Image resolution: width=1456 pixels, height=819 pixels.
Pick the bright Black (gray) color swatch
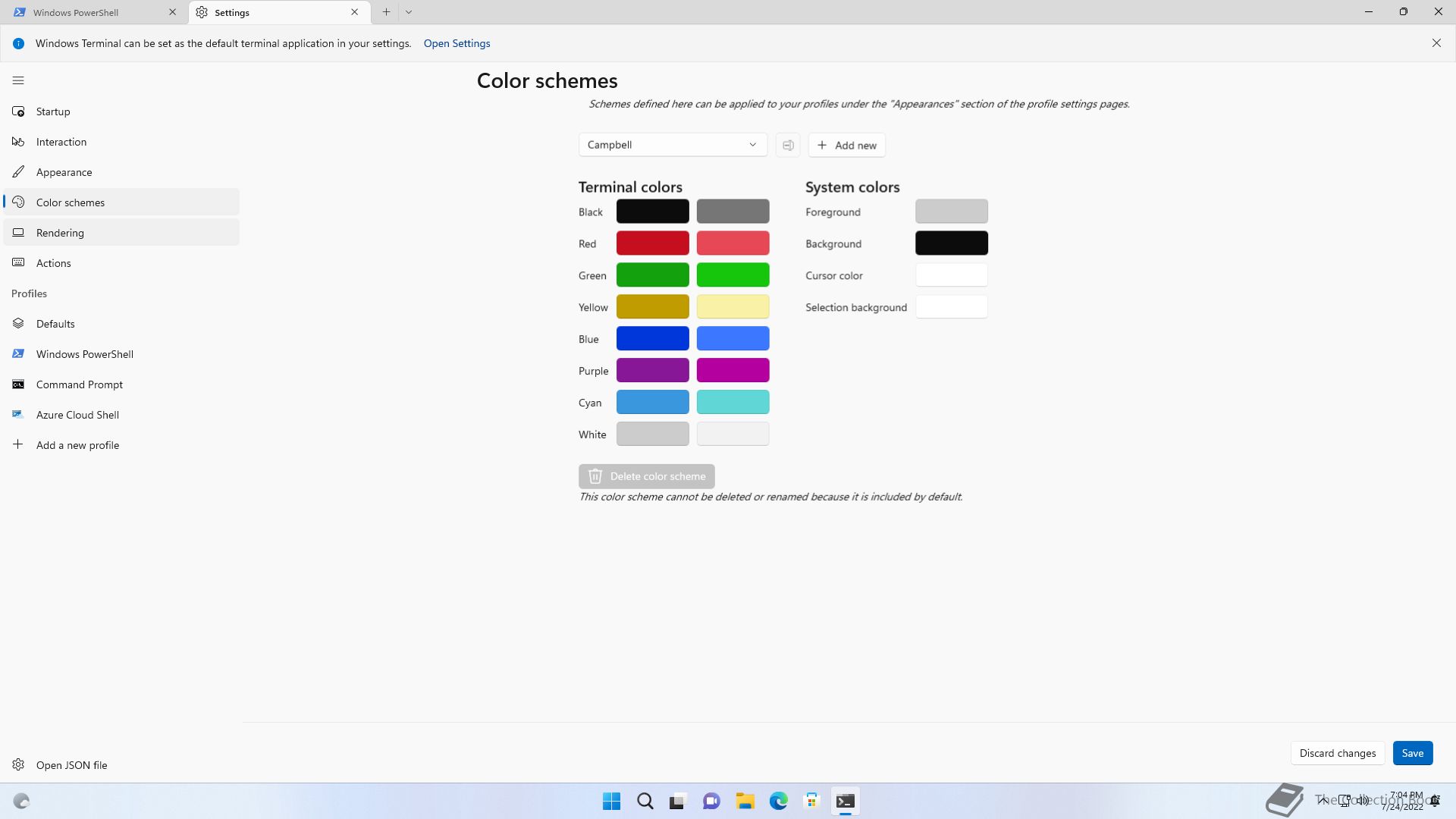point(733,212)
